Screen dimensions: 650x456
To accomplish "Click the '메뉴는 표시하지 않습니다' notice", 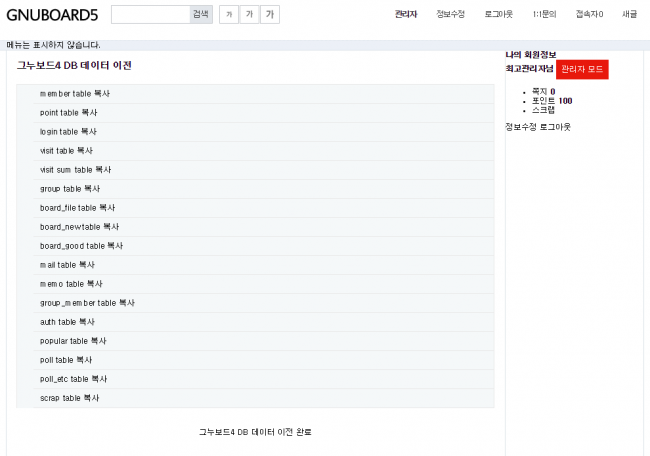I will click(x=53, y=45).
